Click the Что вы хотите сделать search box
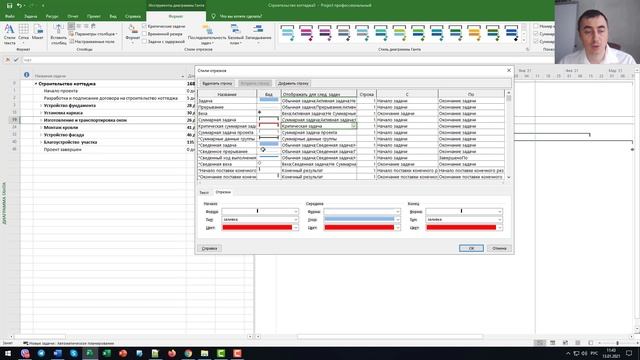 point(241,16)
